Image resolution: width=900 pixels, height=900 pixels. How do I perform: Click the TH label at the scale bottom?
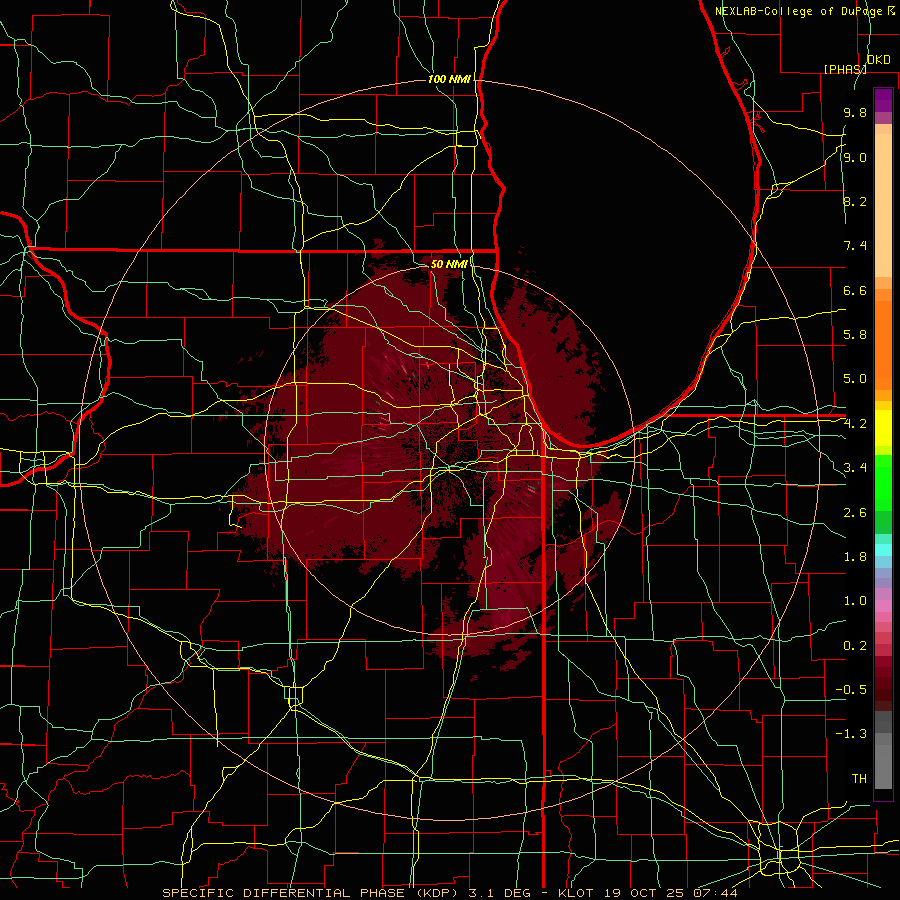coord(859,779)
